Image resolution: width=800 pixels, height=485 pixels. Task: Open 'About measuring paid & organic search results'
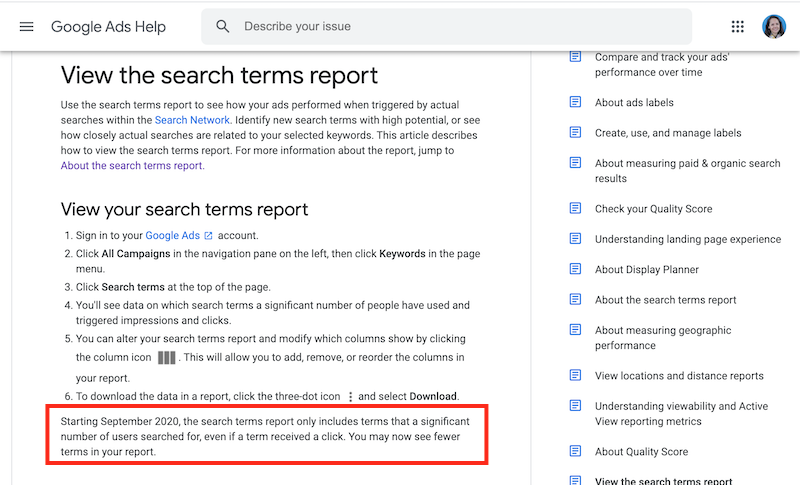pyautogui.click(x=687, y=171)
